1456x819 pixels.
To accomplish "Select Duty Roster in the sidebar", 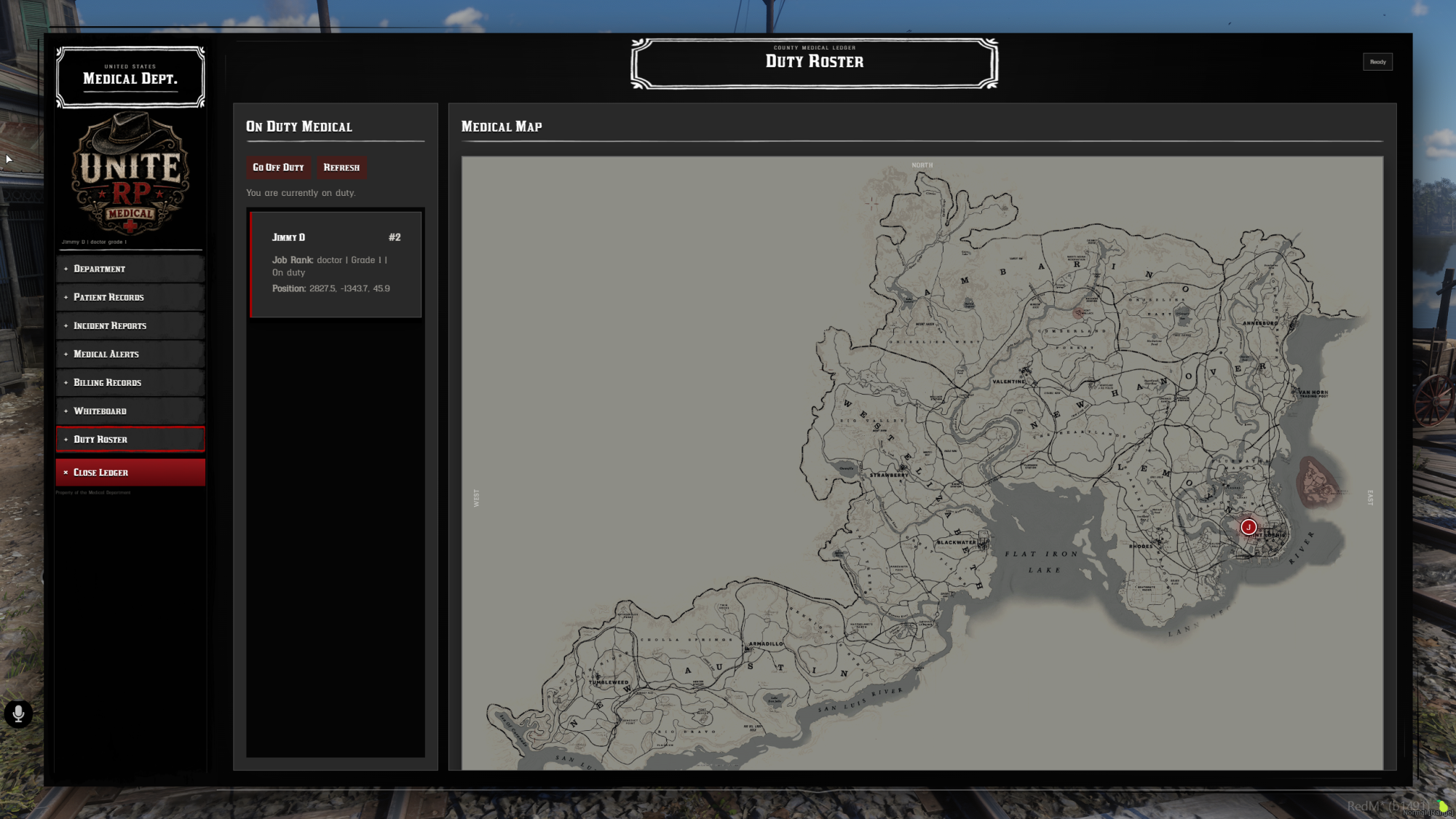I will pyautogui.click(x=130, y=439).
